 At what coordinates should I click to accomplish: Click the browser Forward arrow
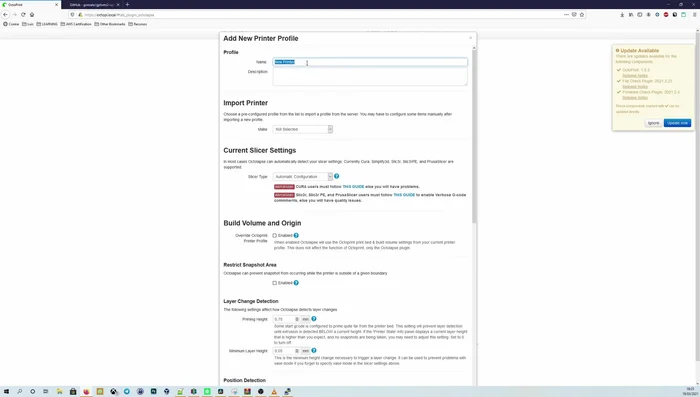[x=14, y=15]
